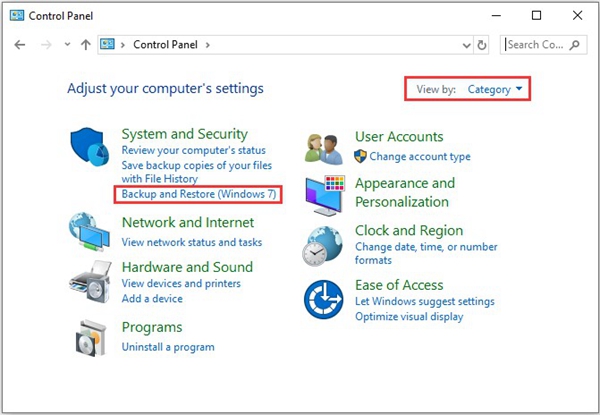Click the Programs disc box icon

coord(90,338)
